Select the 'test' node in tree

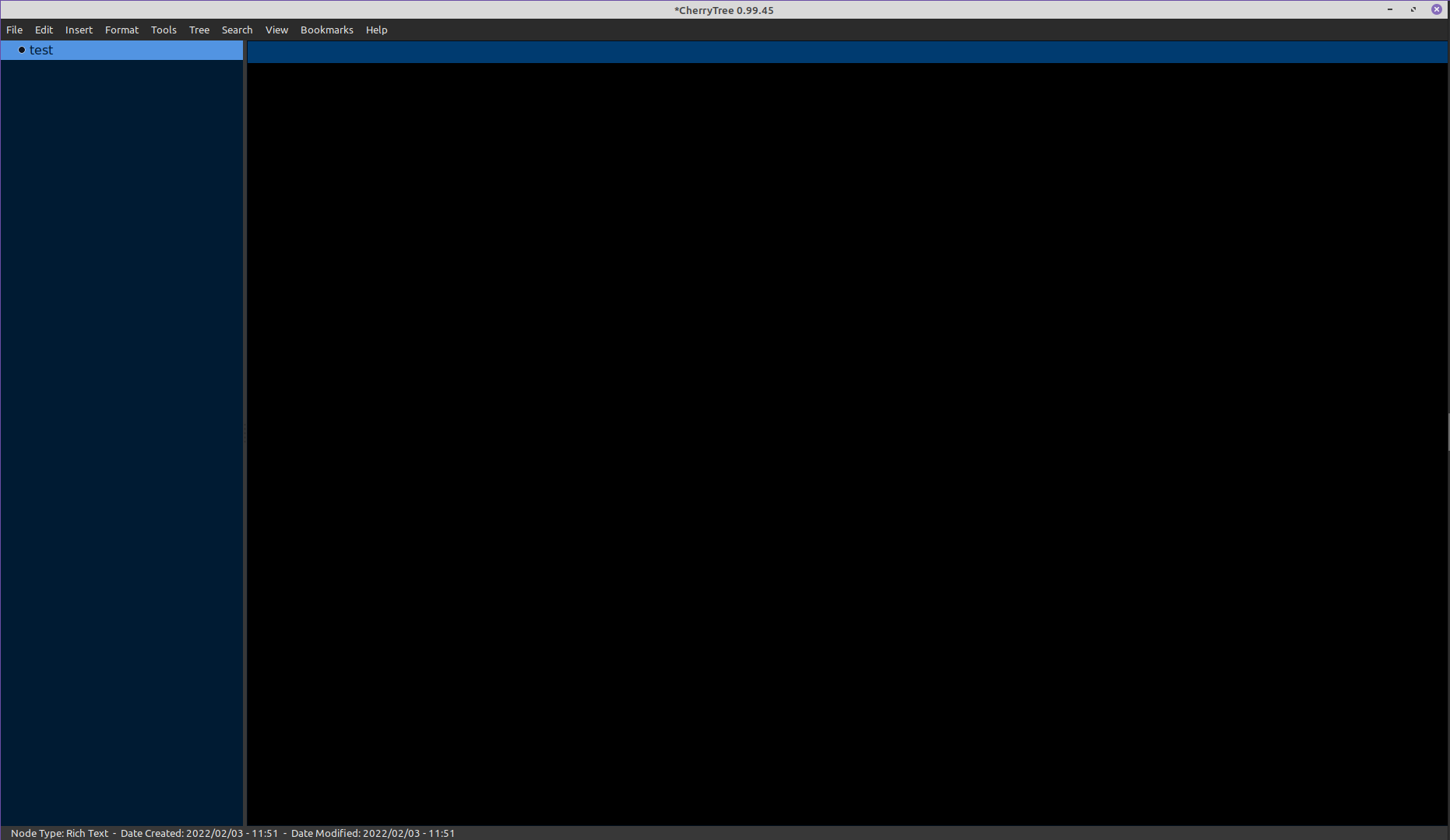121,50
